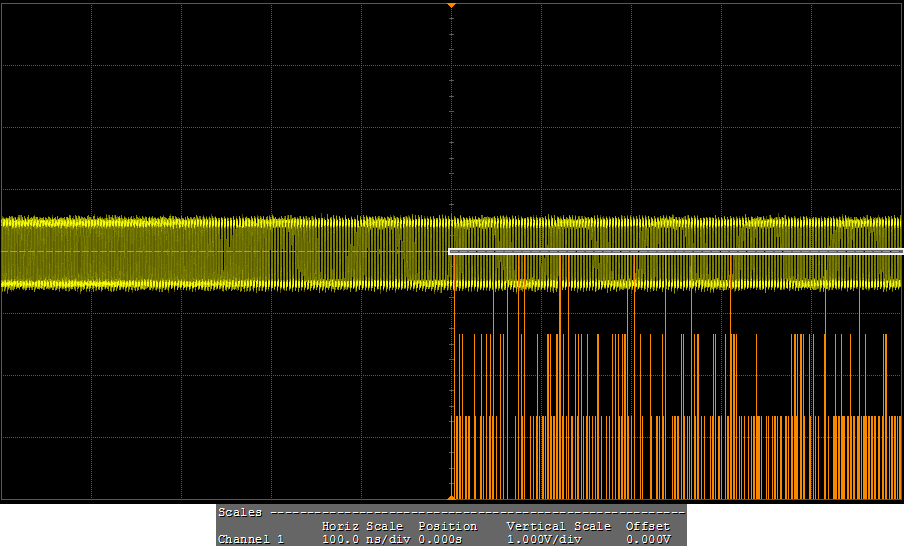Viewport: 904px width, 546px height.
Task: Select the white histogram window bar
Action: coord(676,252)
